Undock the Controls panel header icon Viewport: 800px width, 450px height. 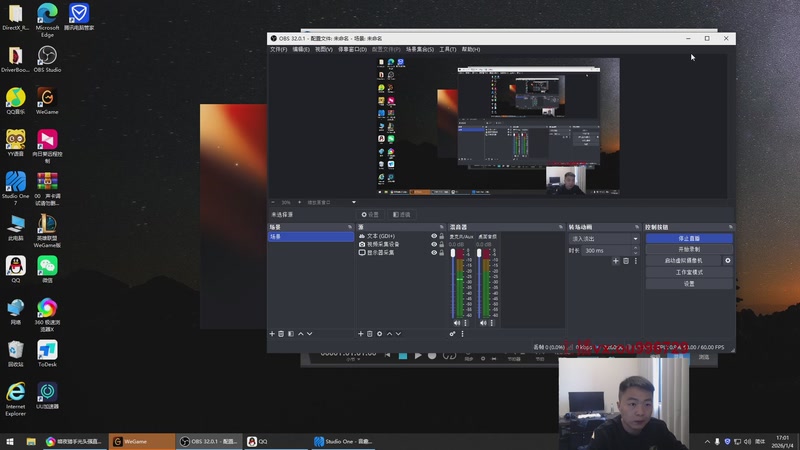[731, 227]
